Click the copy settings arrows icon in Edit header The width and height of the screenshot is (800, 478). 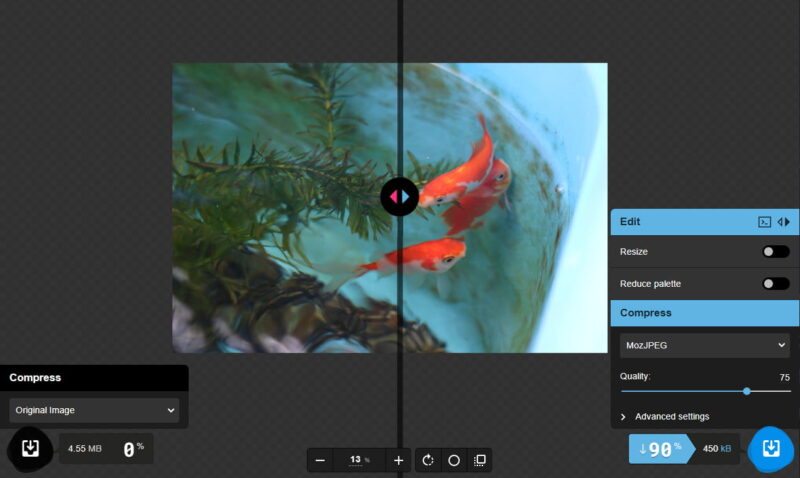pos(784,222)
